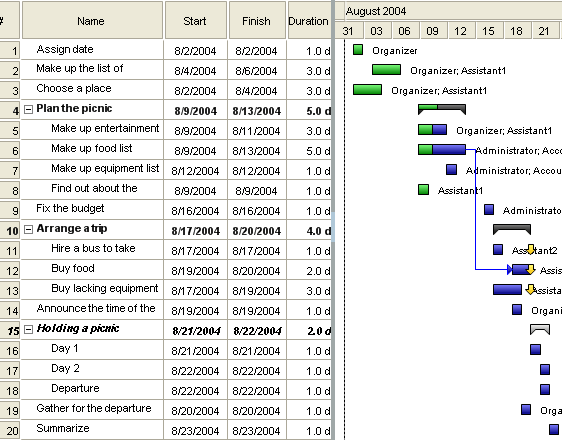Click the Summarize task bar in chart

click(x=554, y=429)
